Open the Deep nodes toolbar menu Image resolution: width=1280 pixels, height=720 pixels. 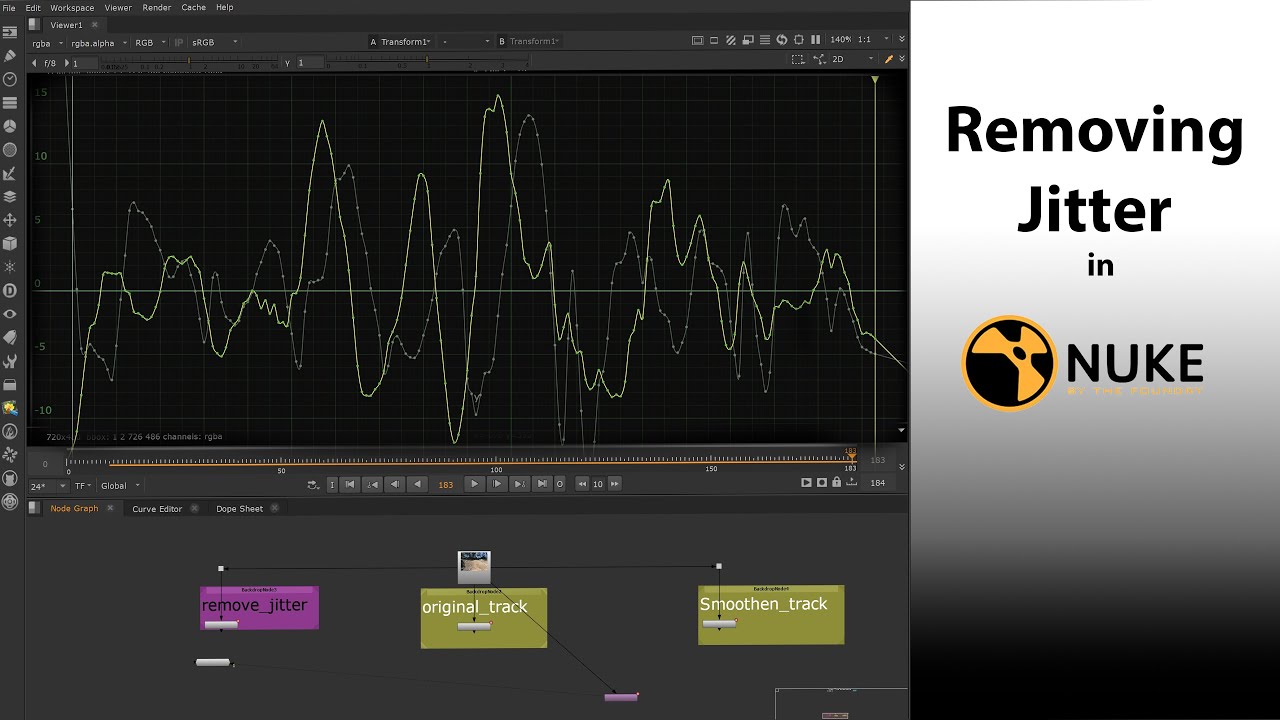tap(10, 291)
